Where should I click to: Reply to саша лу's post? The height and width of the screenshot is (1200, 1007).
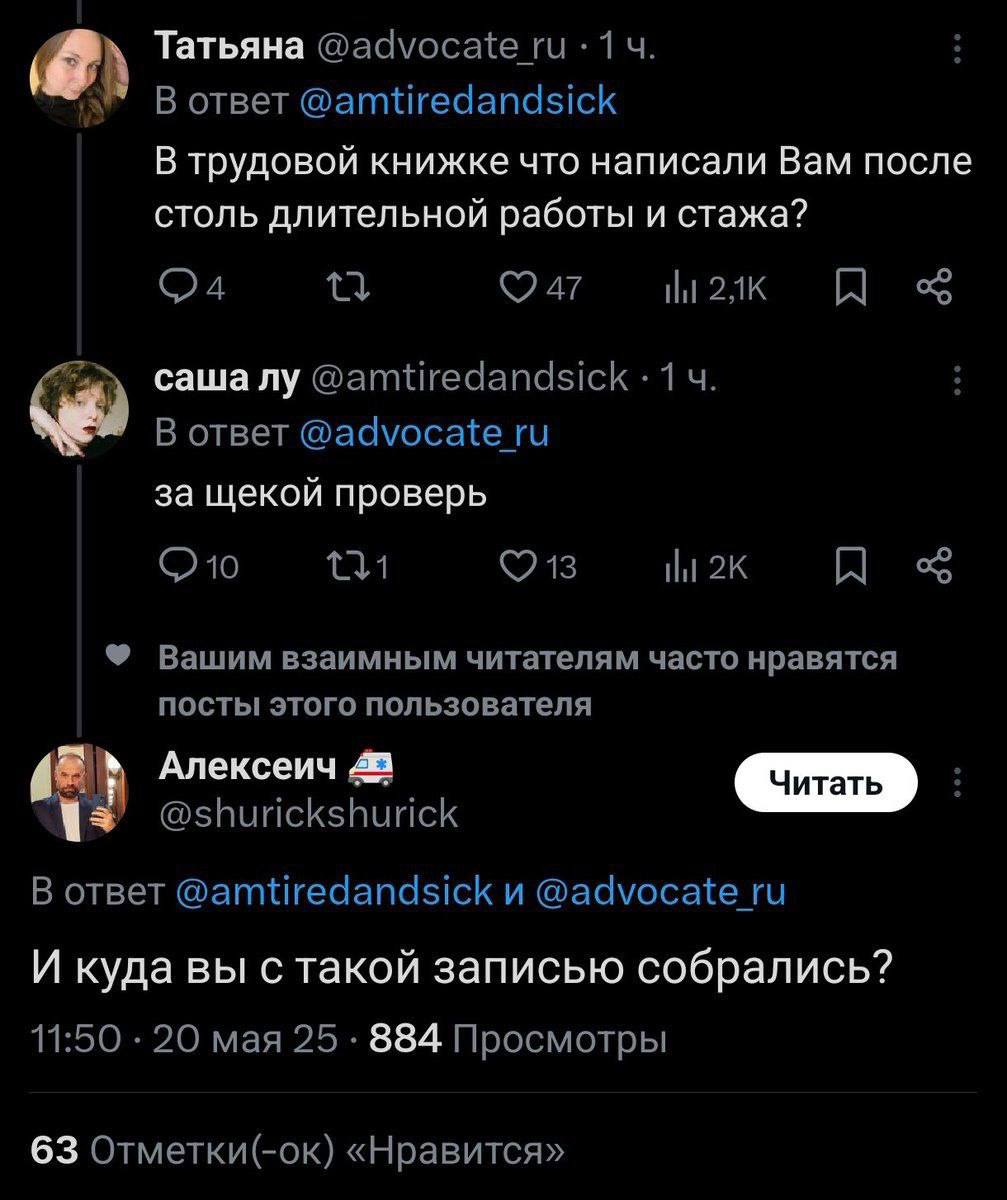coord(175,567)
